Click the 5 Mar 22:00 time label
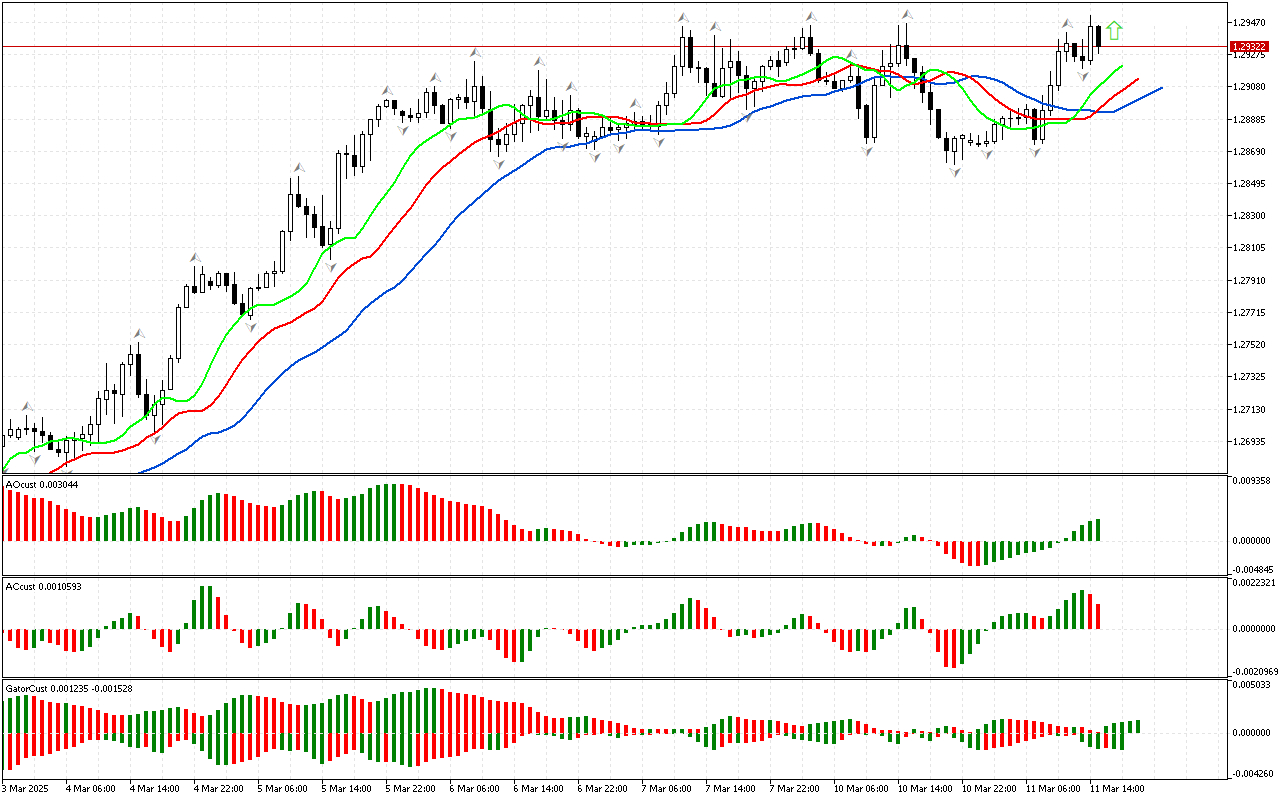 click(x=412, y=788)
